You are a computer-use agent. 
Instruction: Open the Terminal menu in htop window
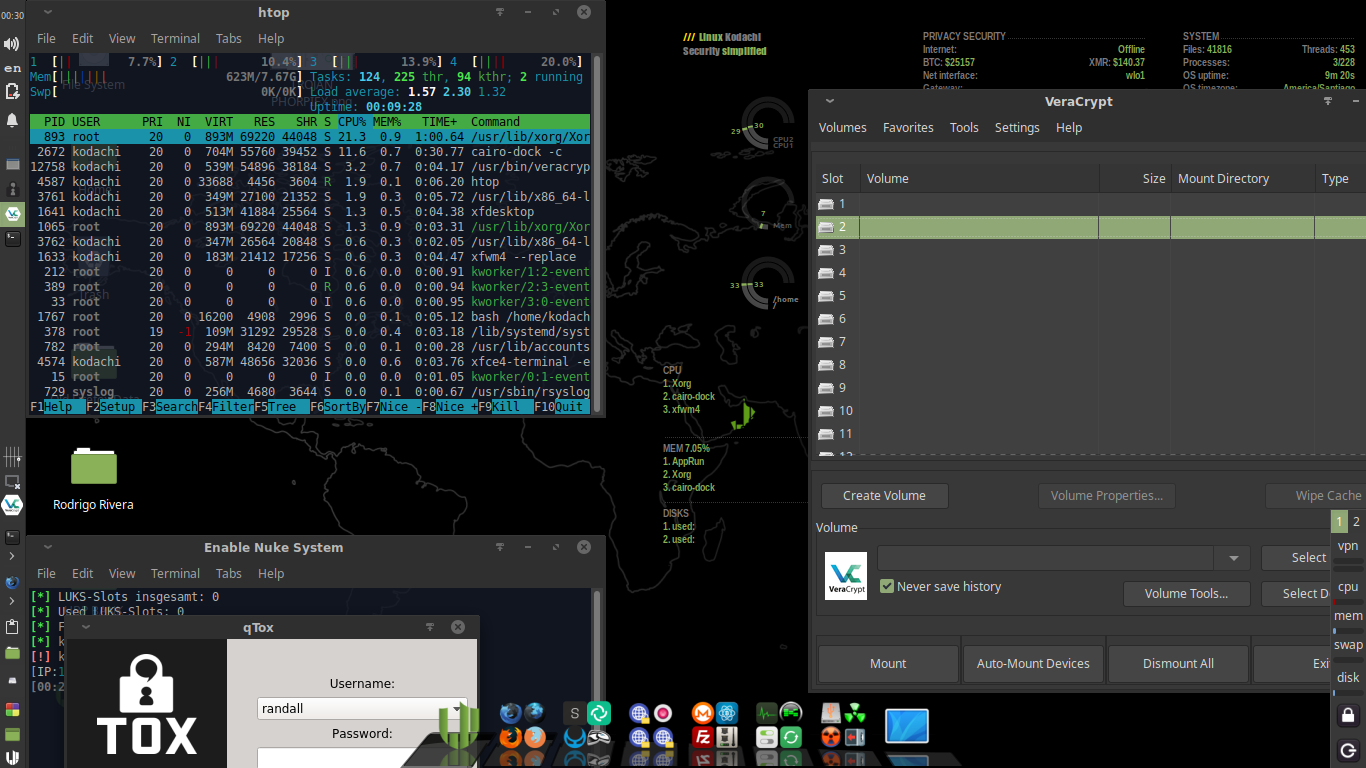[x=175, y=39]
